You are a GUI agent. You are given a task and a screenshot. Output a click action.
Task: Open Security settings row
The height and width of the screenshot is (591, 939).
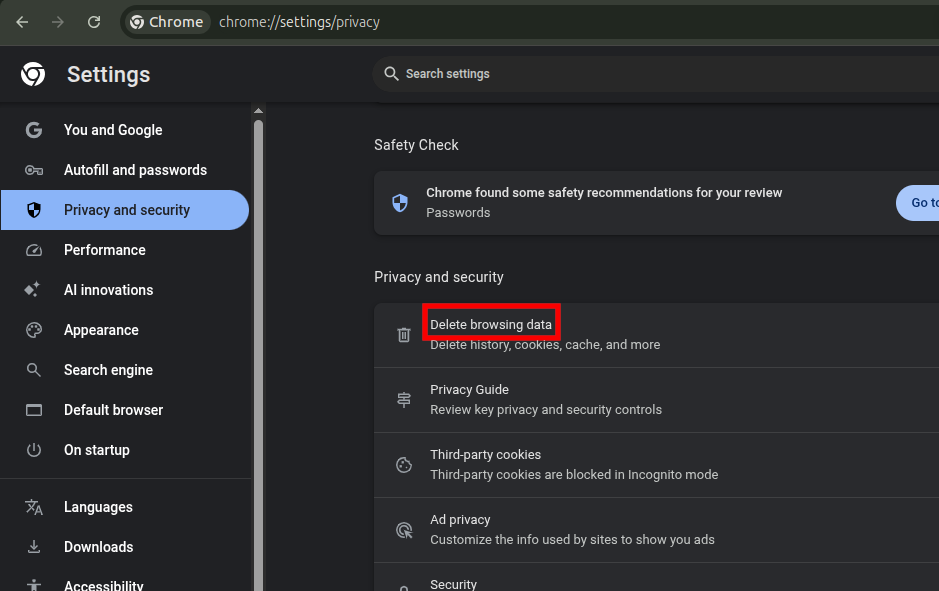tap(656, 577)
